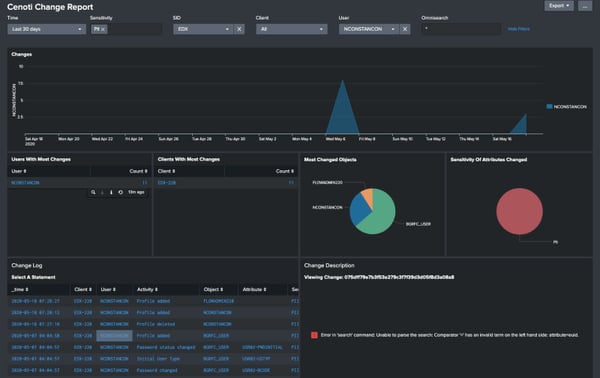This screenshot has width=600, height=378.
Task: Open the Time range dropdown (Last 30 days)
Action: [x=46, y=29]
